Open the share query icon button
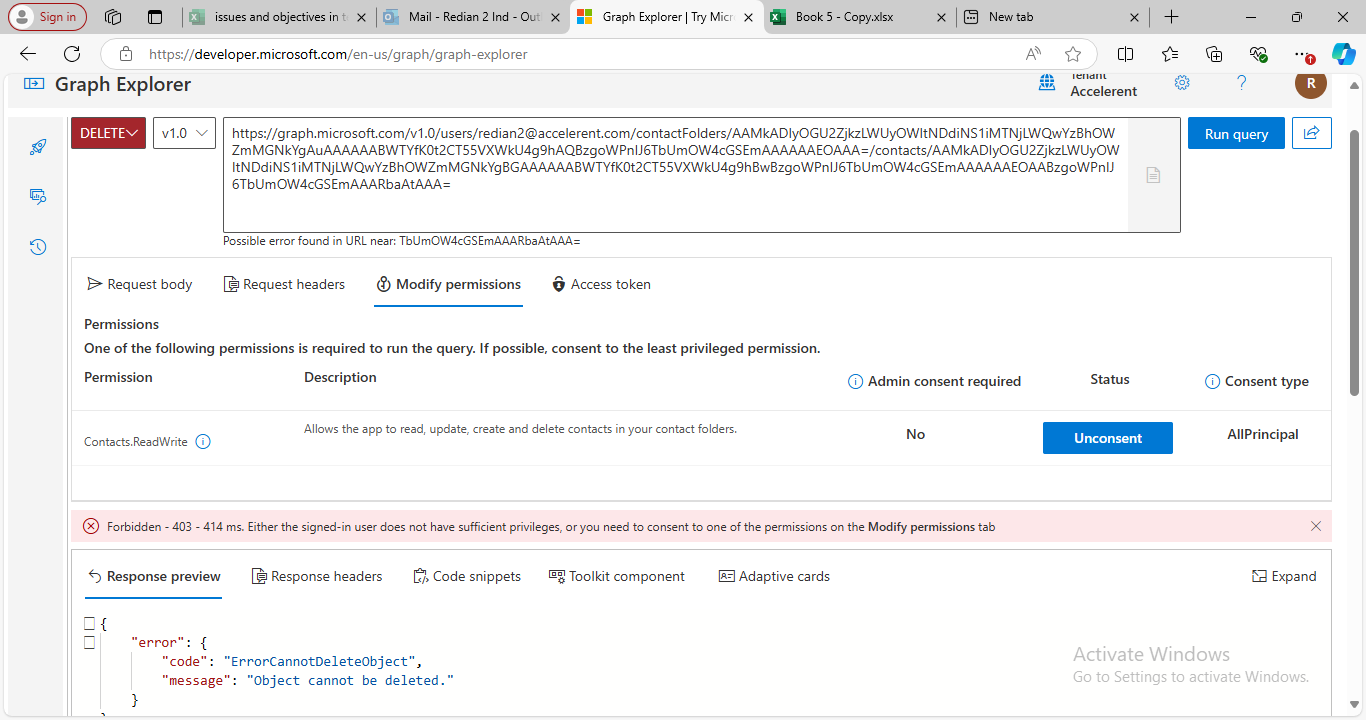Image resolution: width=1366 pixels, height=720 pixels. [x=1311, y=133]
